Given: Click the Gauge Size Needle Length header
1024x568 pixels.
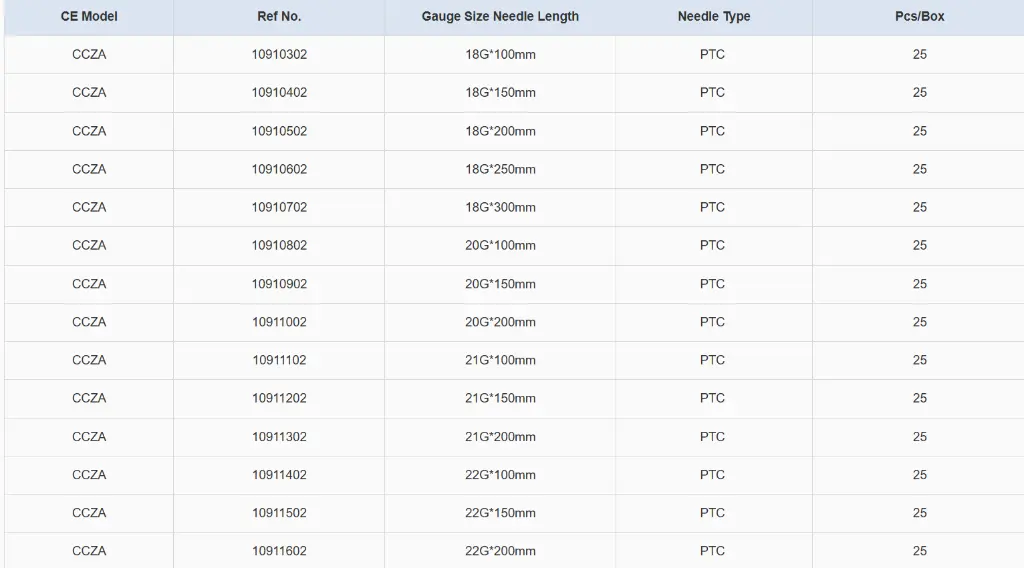Looking at the screenshot, I should [x=500, y=17].
